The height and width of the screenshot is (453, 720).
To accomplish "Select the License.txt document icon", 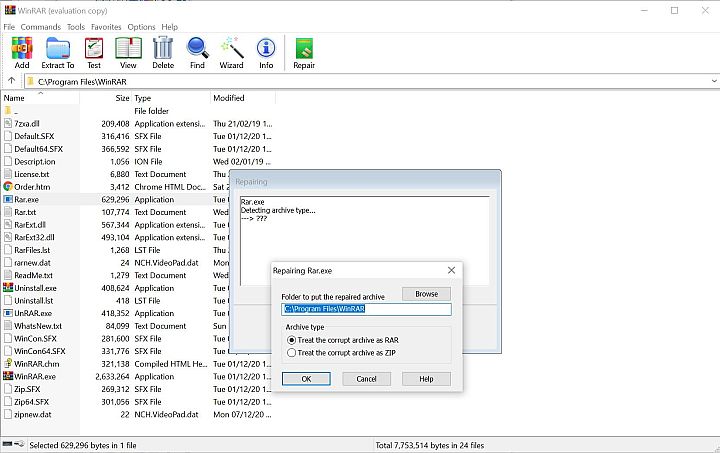I will coord(8,174).
